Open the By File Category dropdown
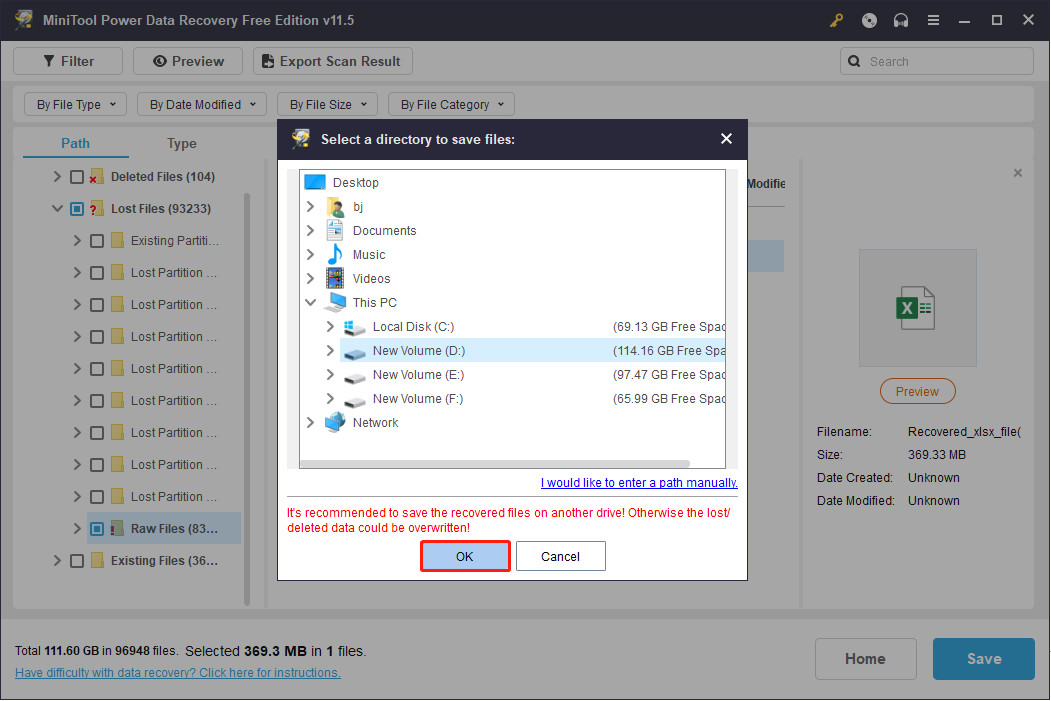 451,105
